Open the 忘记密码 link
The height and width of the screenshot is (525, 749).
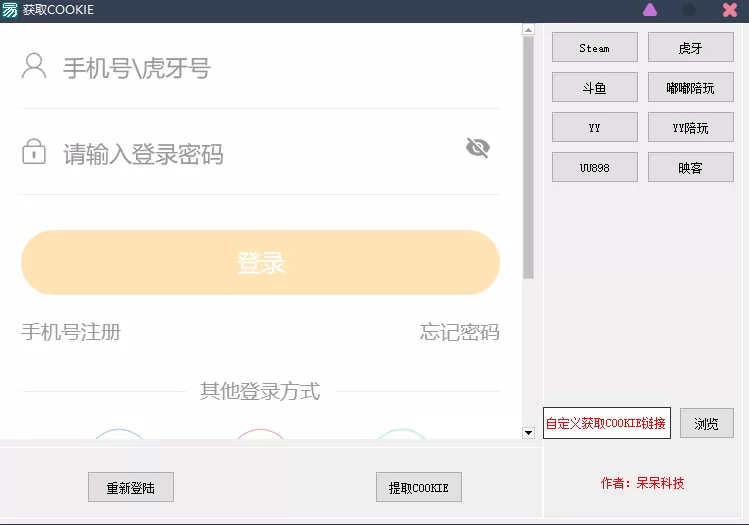[460, 332]
